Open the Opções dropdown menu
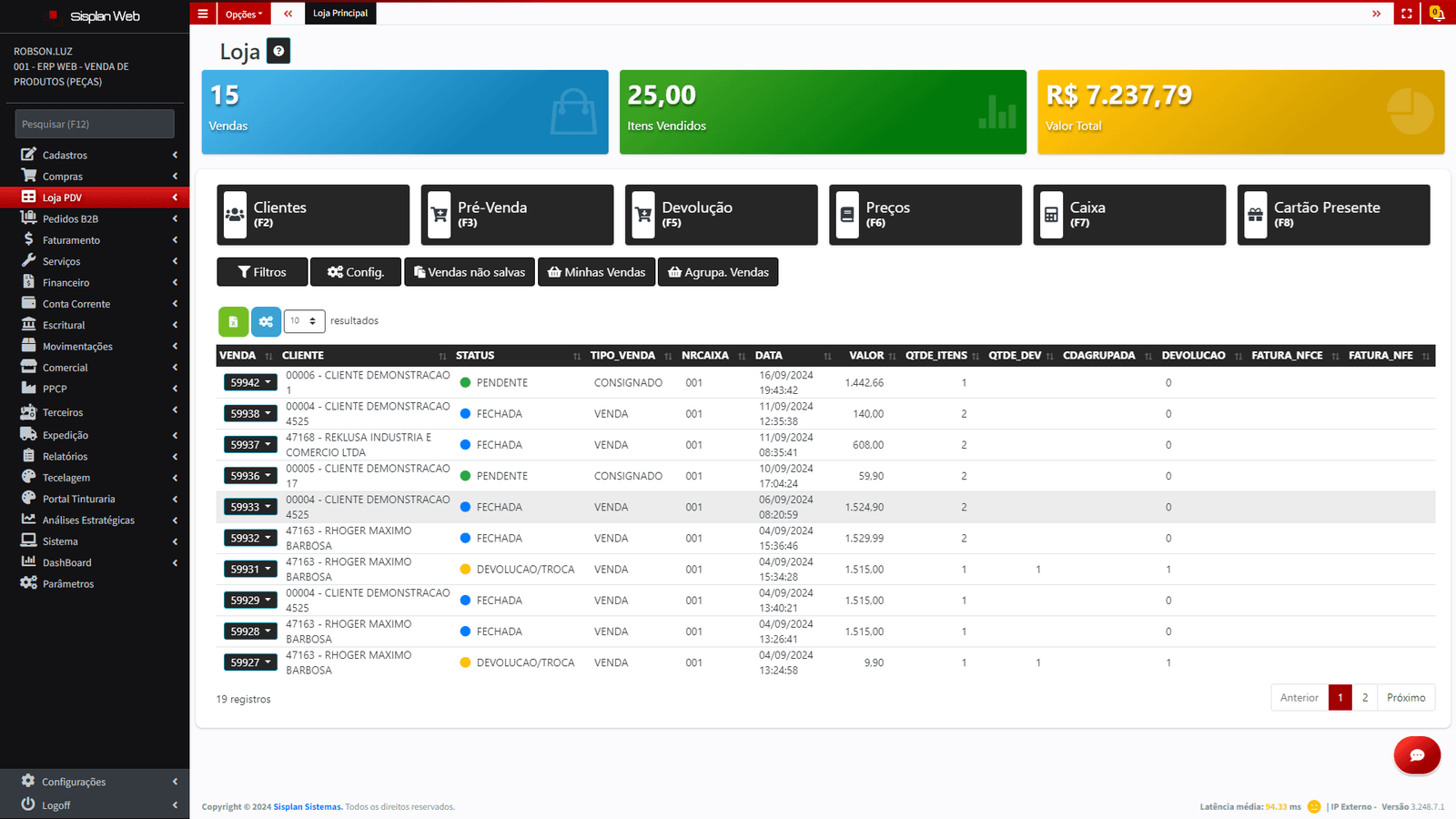1456x819 pixels. click(x=244, y=14)
